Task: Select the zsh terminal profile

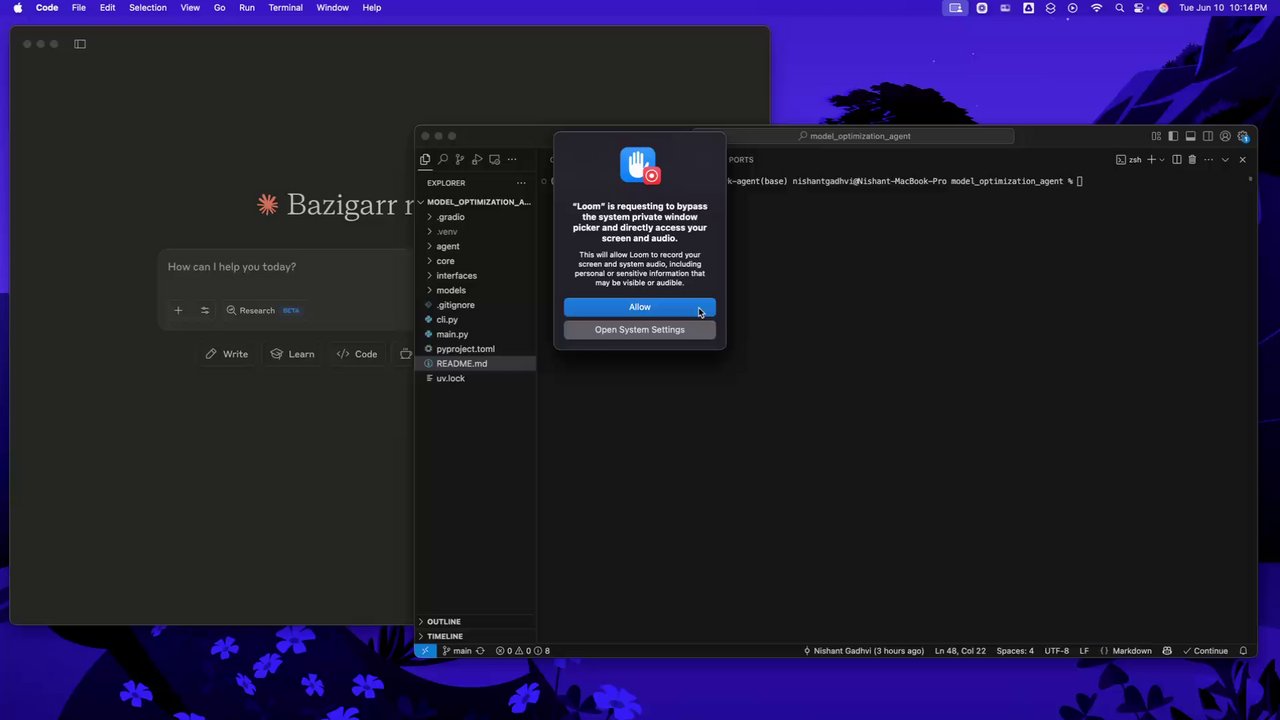Action: click(x=1129, y=160)
